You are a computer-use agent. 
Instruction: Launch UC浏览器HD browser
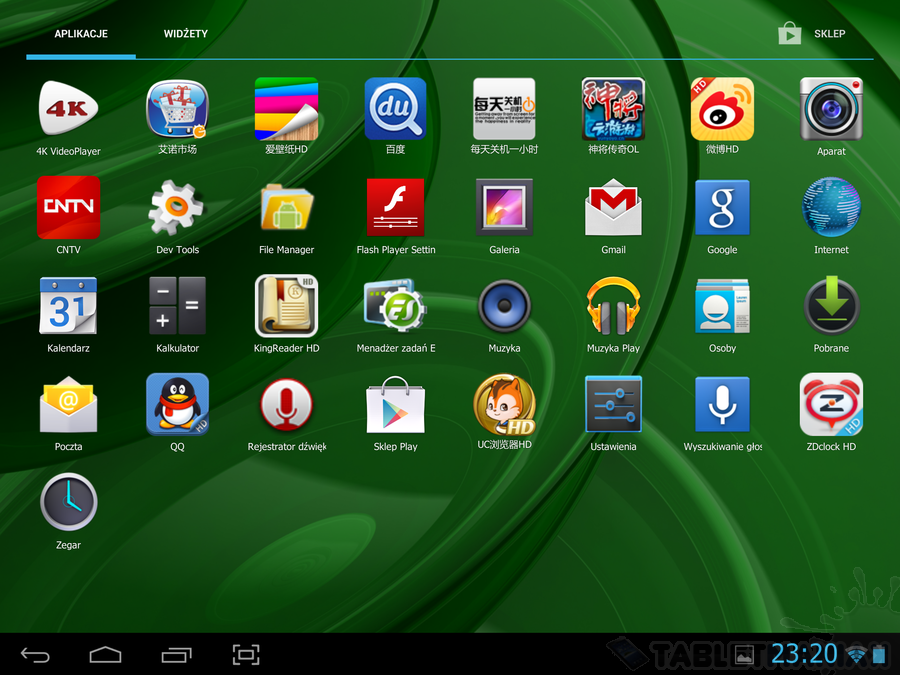click(x=504, y=404)
